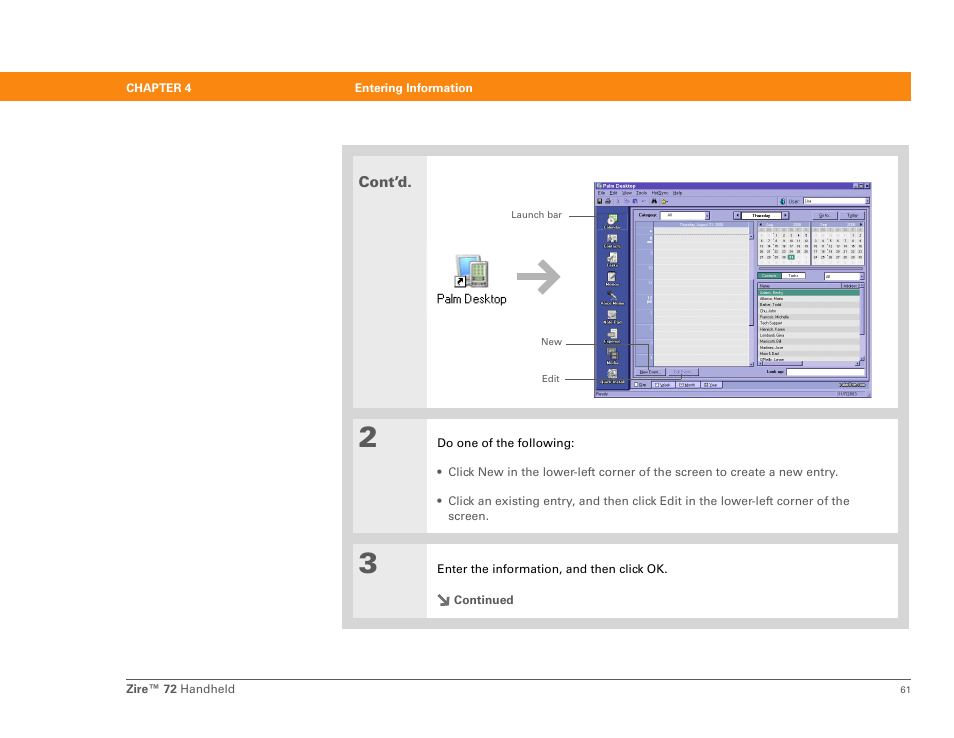Click the Go to button
The height and width of the screenshot is (738, 954).
(x=825, y=215)
